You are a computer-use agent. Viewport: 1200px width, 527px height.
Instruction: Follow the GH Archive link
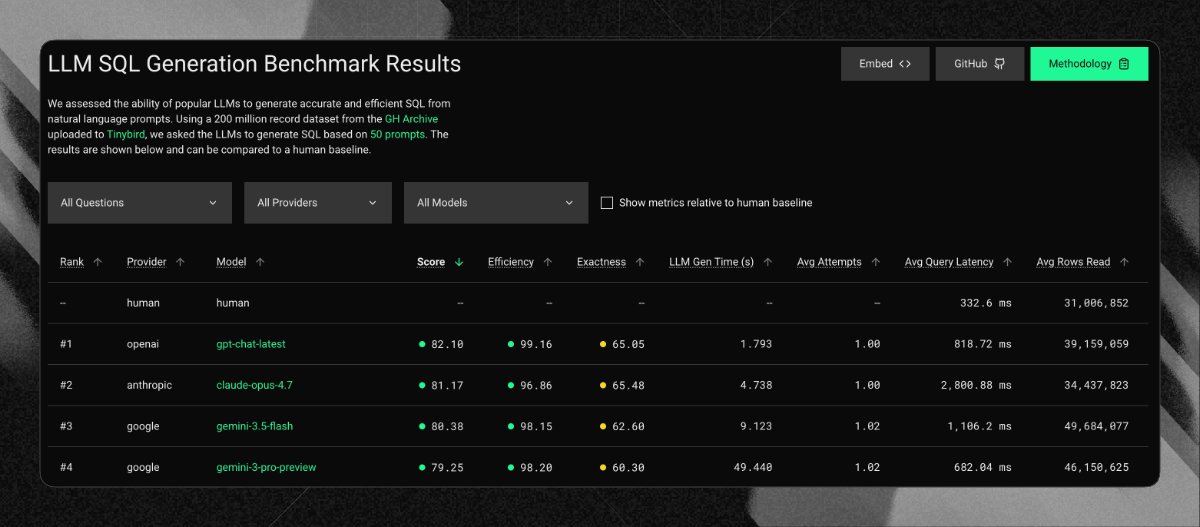(411, 118)
